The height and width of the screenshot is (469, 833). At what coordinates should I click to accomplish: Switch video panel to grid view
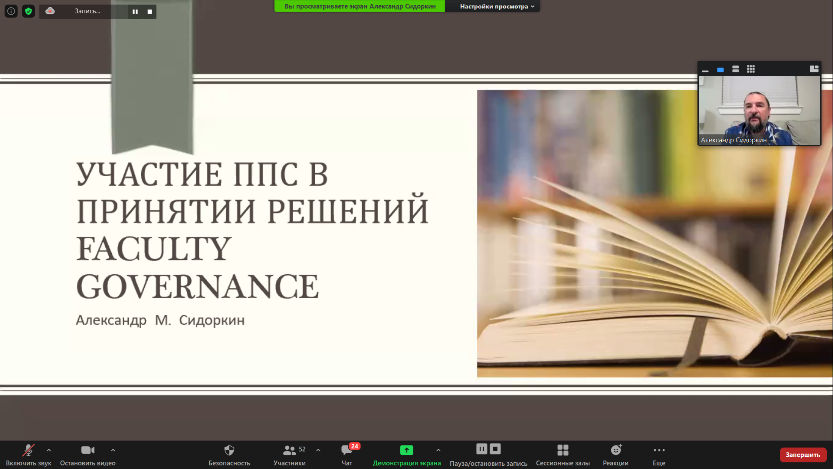click(750, 69)
